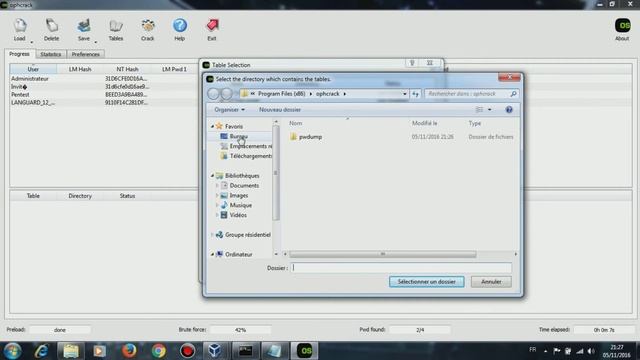Open the address bar history dropdown
Image resolution: width=640 pixels, height=360 pixels.
tap(405, 94)
